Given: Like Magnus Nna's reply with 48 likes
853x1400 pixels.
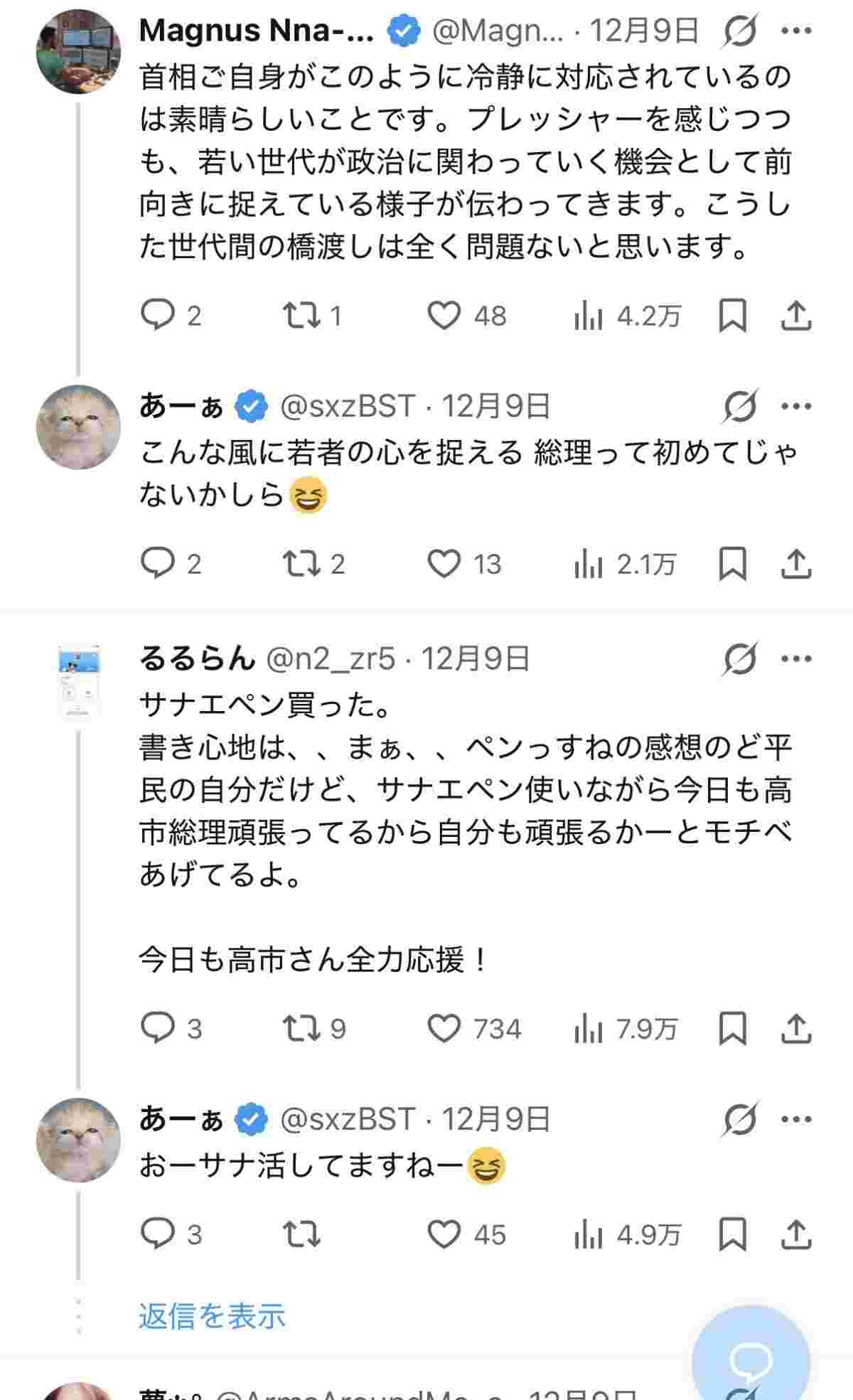Looking at the screenshot, I should (x=444, y=316).
